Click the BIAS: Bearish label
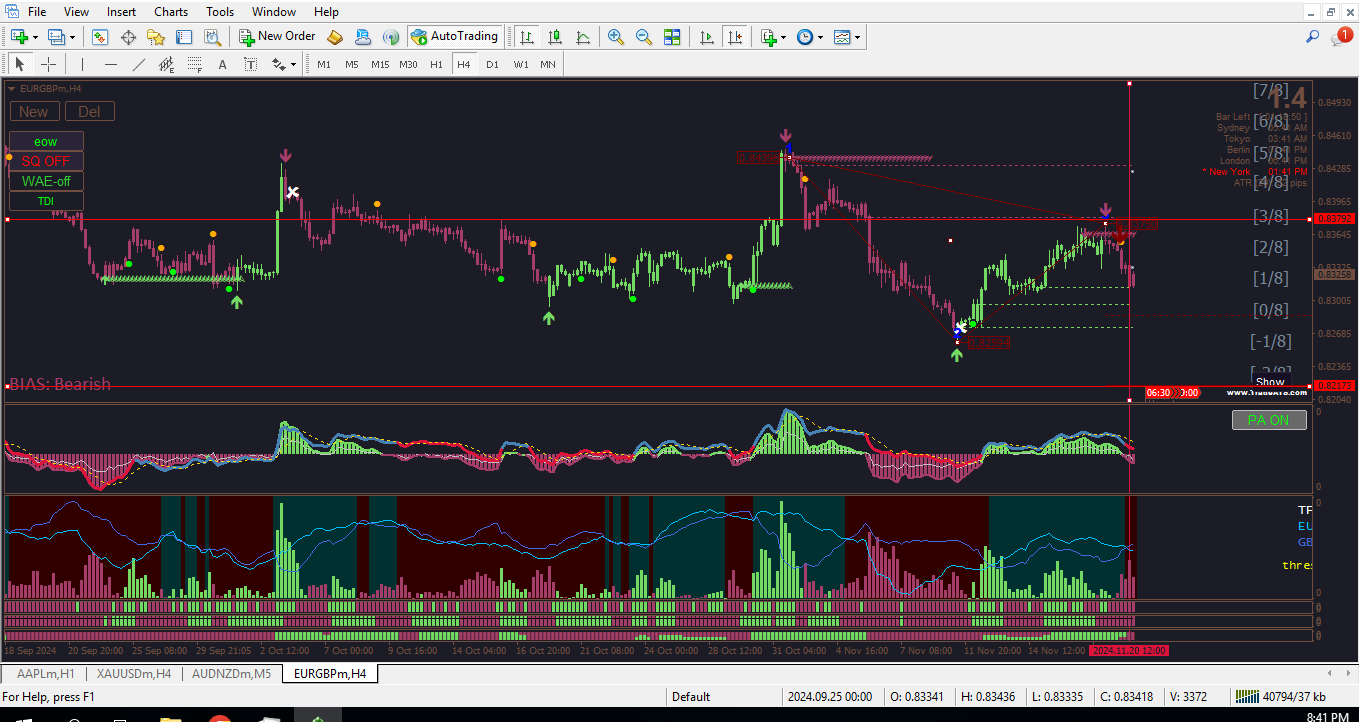 pos(60,384)
